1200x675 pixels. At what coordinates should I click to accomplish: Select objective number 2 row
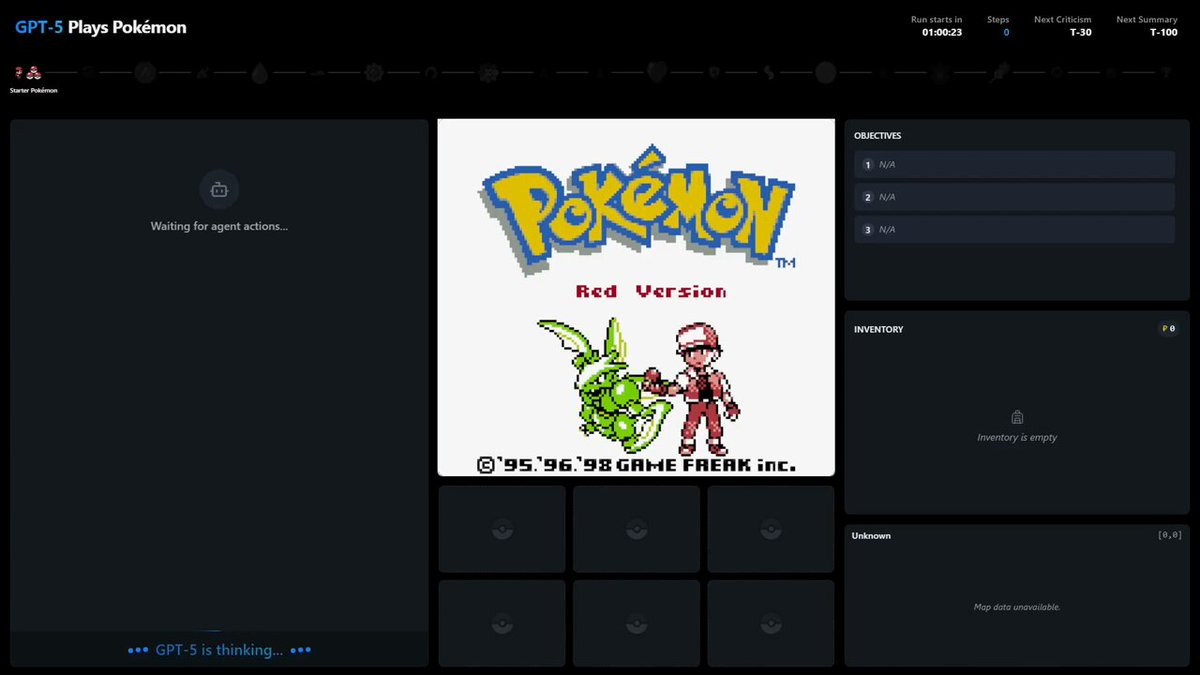tap(1014, 197)
